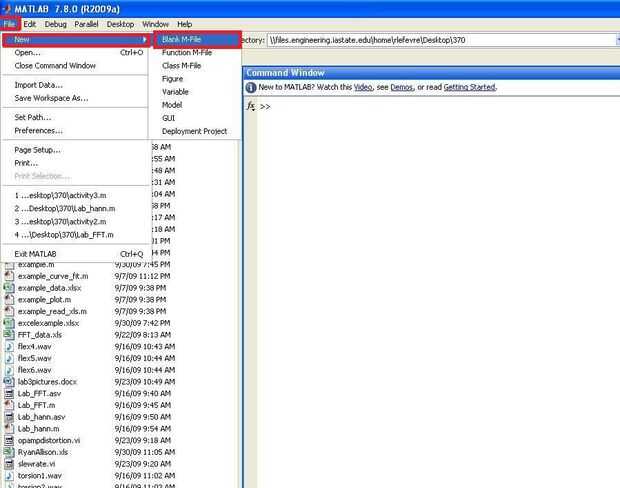Click the Command Window title bar
Image resolution: width=620 pixels, height=488 pixels.
[x=431, y=73]
